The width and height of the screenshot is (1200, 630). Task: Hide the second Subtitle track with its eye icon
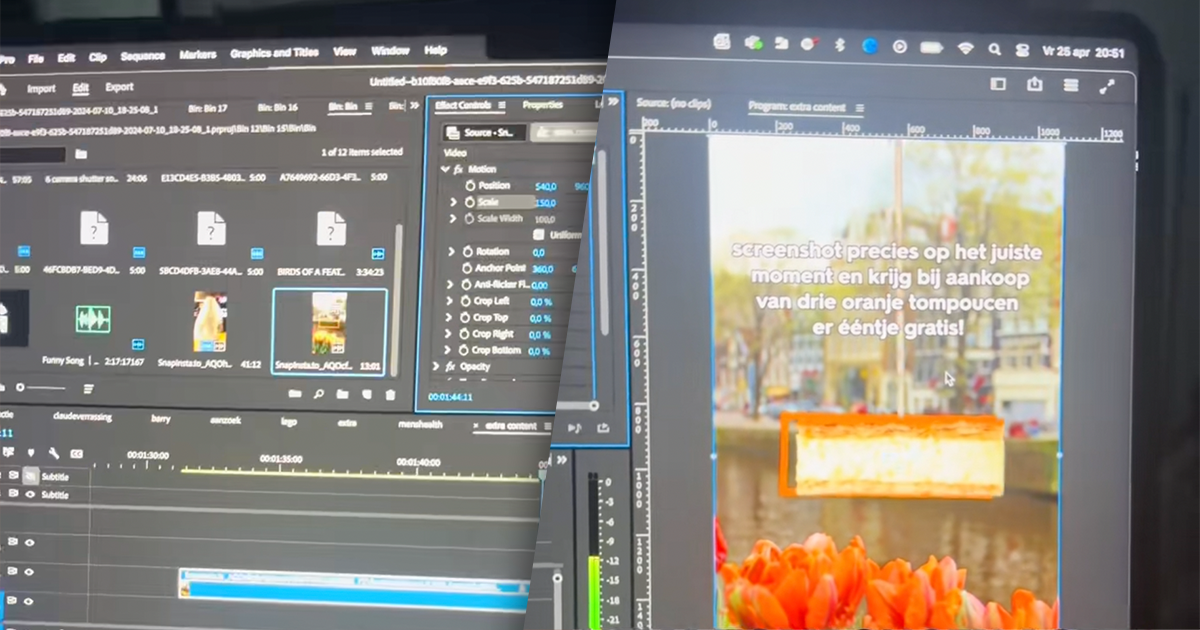(30, 495)
